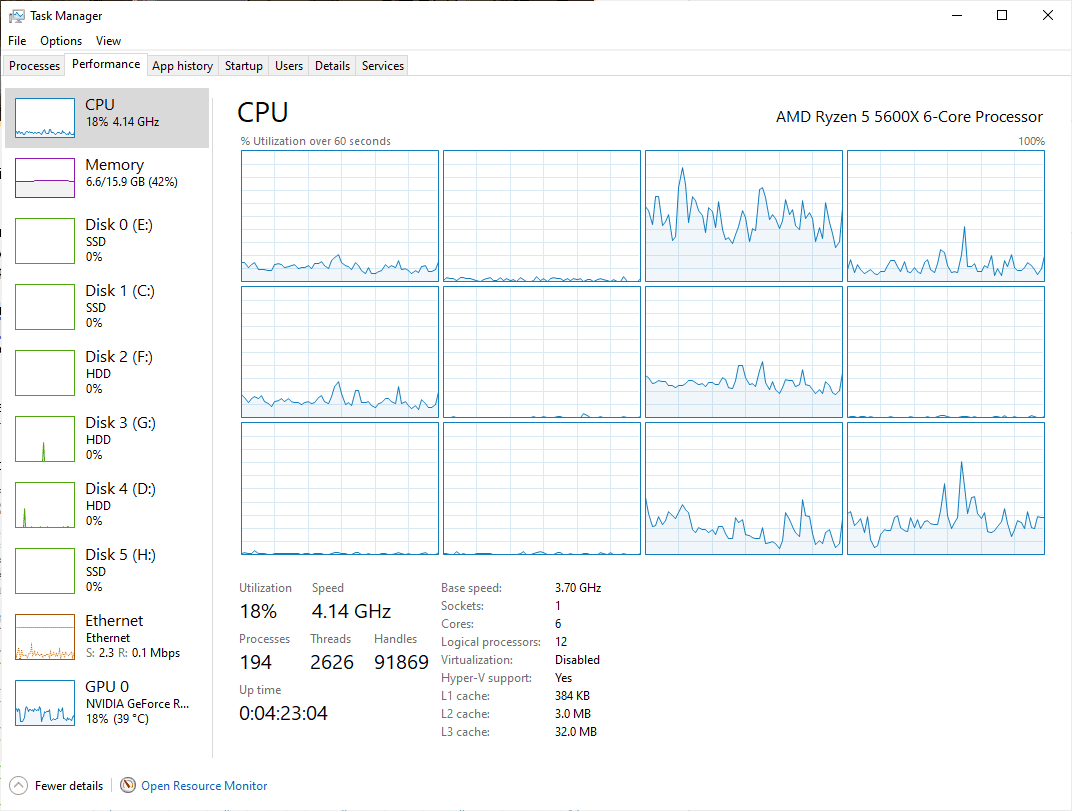Click the 4.14 GHz speed value in stats
This screenshot has height=811, width=1072.
click(x=351, y=611)
